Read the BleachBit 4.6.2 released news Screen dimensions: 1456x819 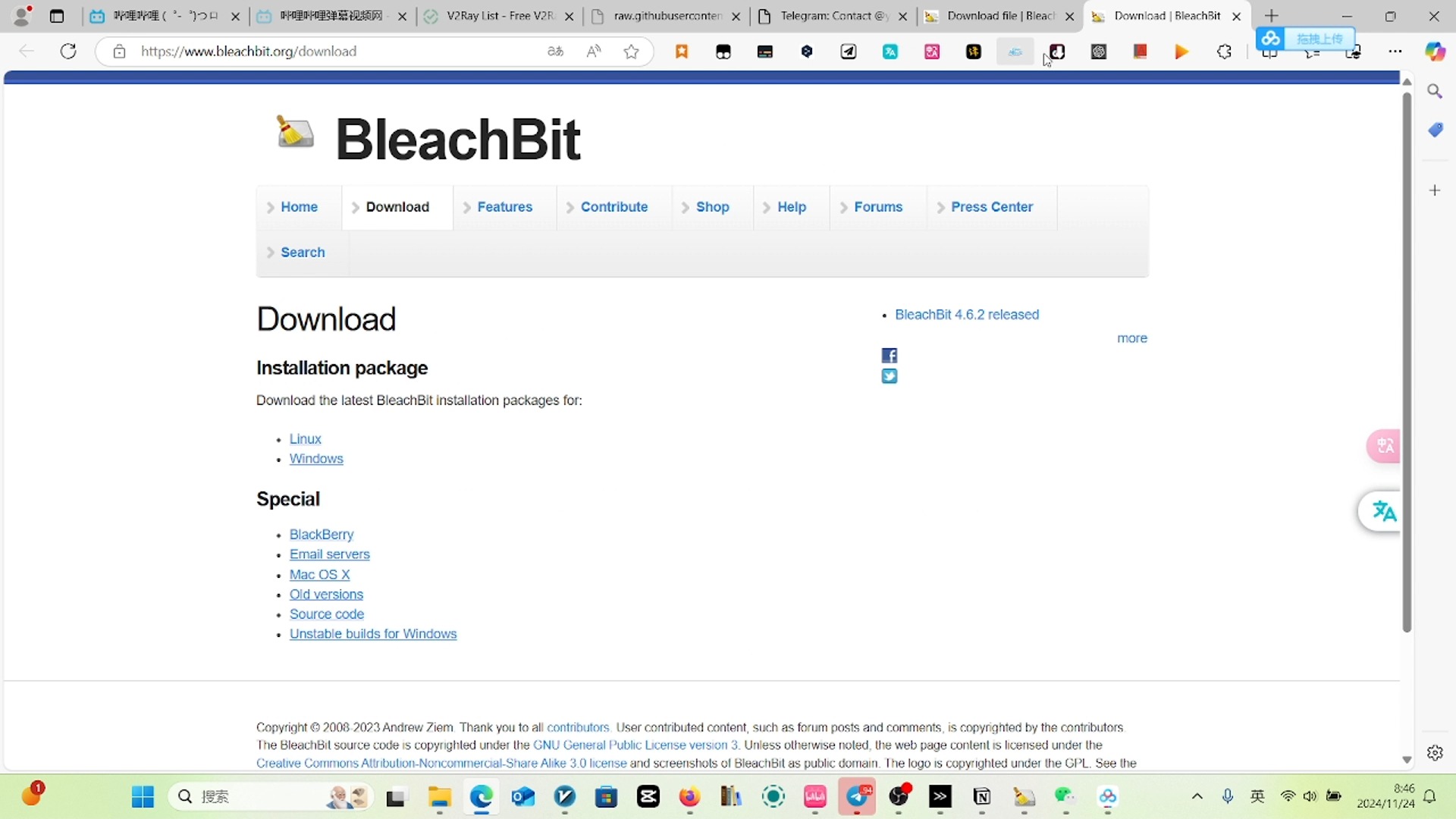967,315
